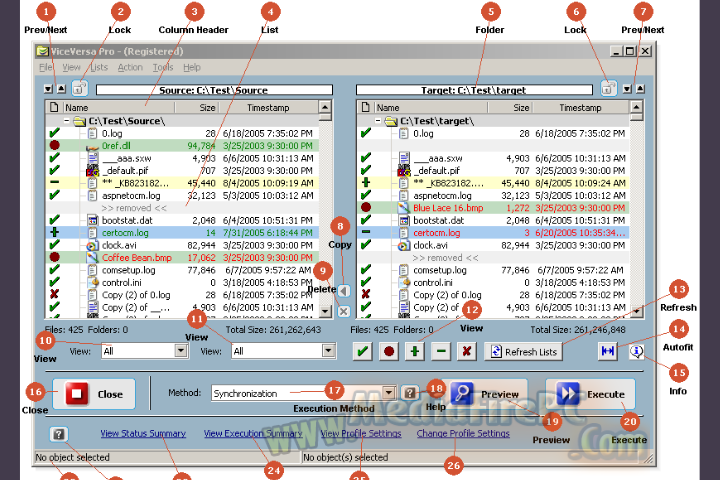Click source _default.pif file icon
The width and height of the screenshot is (720, 480).
[92, 171]
